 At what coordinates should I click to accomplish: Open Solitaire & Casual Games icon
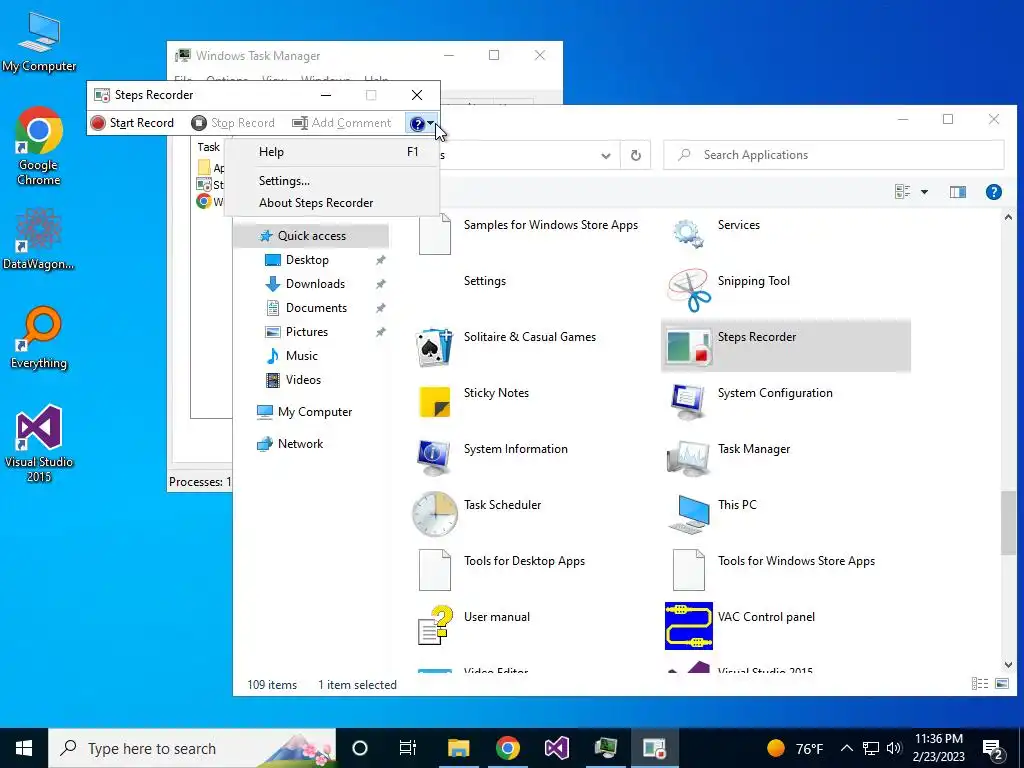tap(434, 347)
